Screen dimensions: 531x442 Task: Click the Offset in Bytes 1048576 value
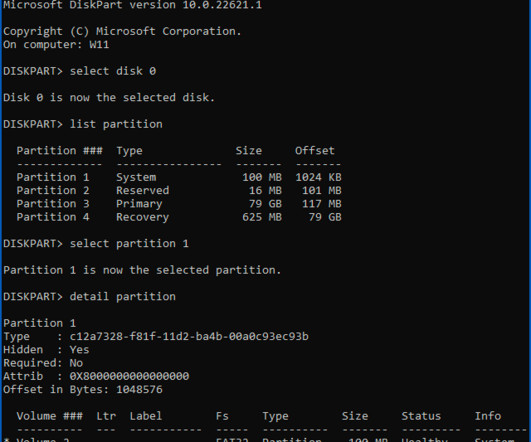click(139, 390)
